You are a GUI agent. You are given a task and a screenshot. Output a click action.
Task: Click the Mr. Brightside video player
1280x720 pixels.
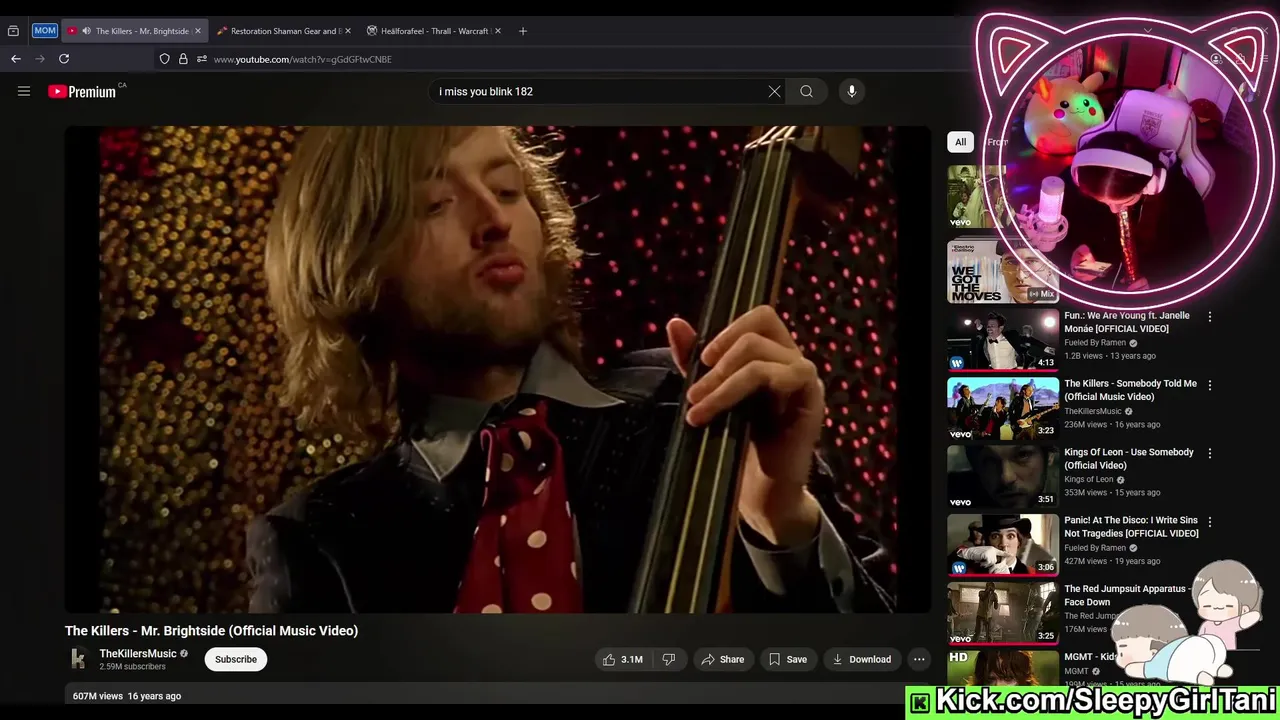(x=497, y=369)
